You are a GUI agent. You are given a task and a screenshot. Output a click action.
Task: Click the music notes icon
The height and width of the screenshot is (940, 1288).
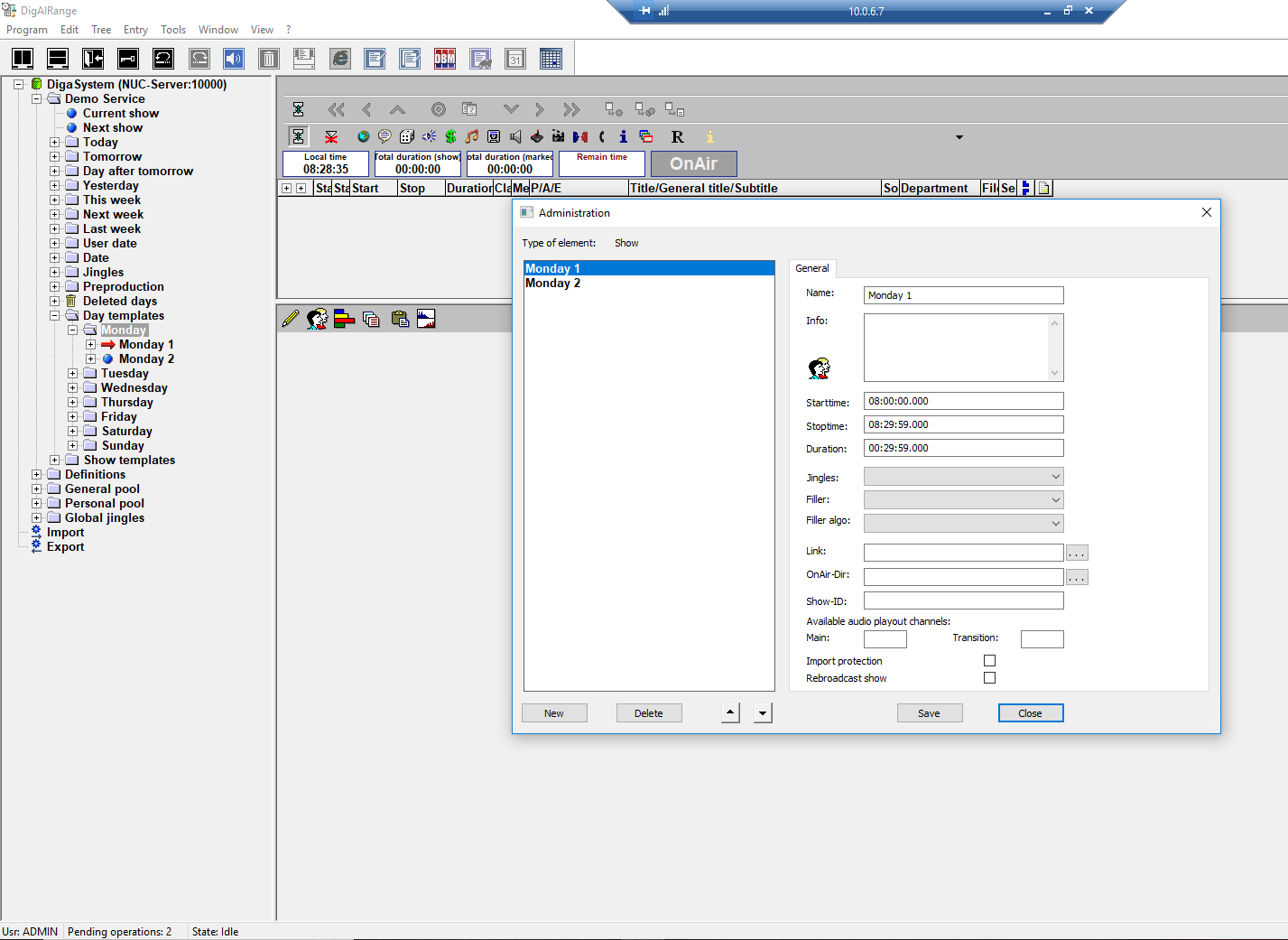click(x=472, y=136)
